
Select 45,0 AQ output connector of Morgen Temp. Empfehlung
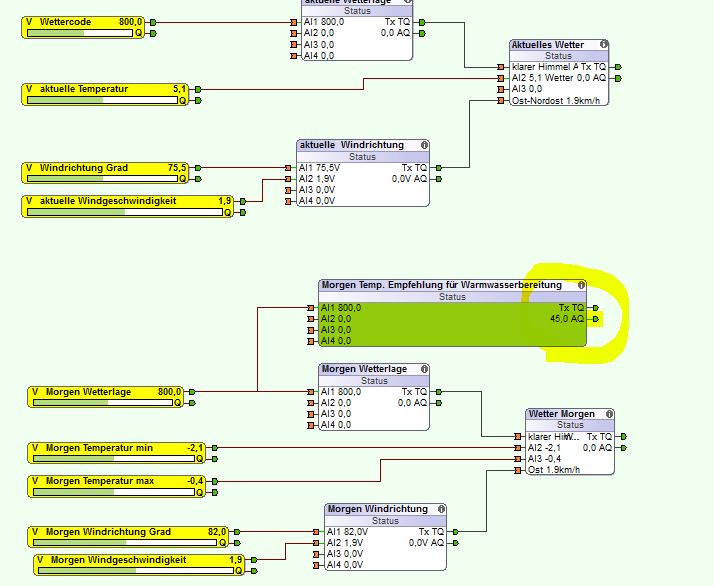coord(595,319)
